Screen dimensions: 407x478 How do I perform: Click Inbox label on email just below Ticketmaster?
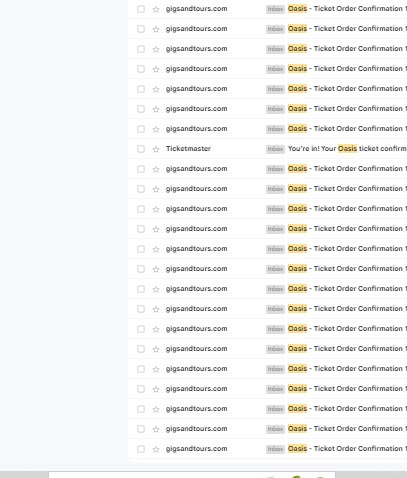click(x=275, y=169)
